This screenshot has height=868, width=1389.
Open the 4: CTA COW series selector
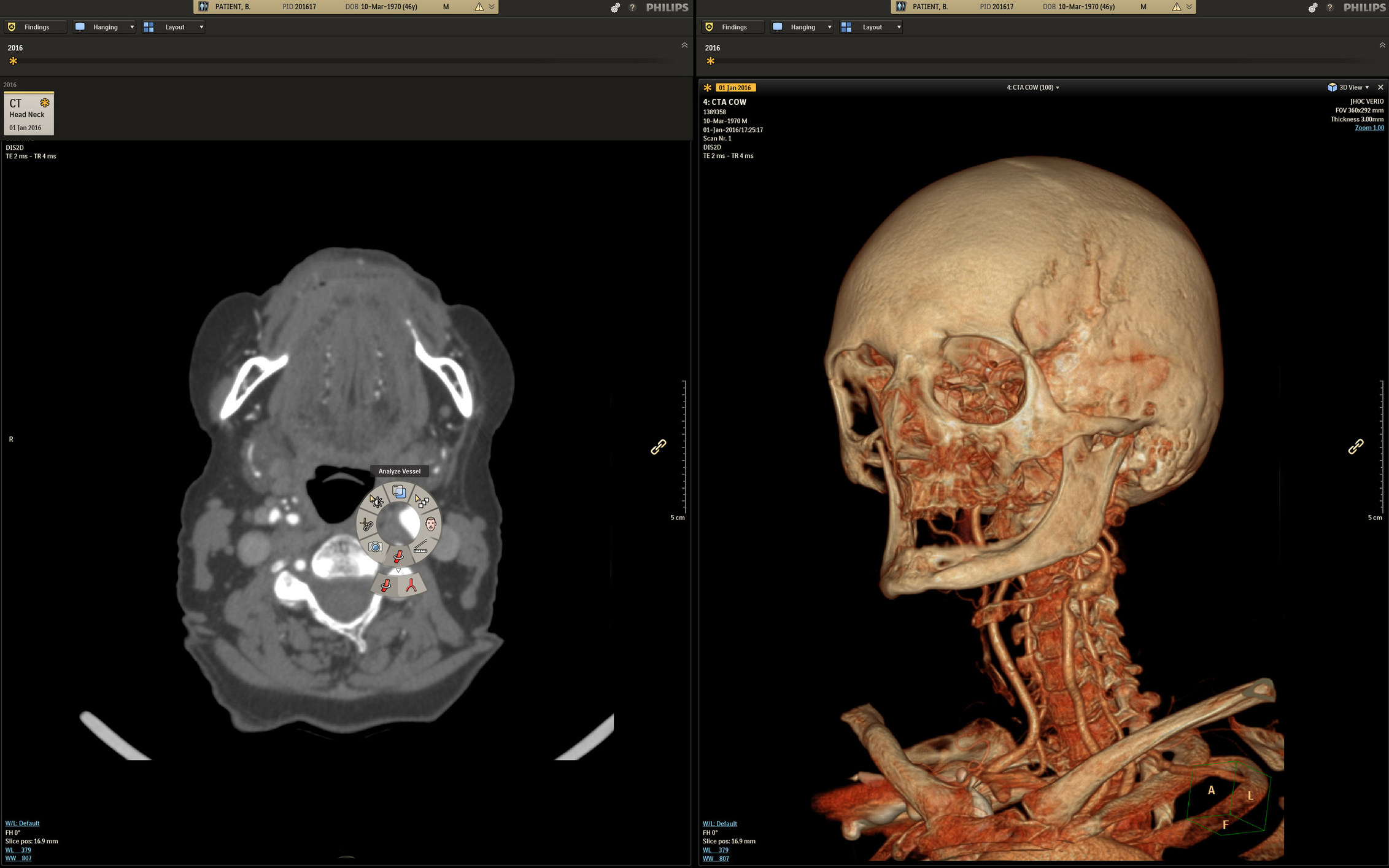[1032, 87]
